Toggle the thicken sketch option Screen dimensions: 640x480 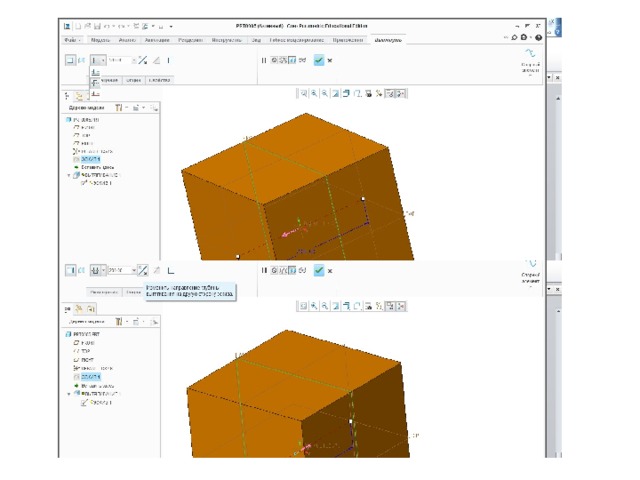[x=168, y=60]
